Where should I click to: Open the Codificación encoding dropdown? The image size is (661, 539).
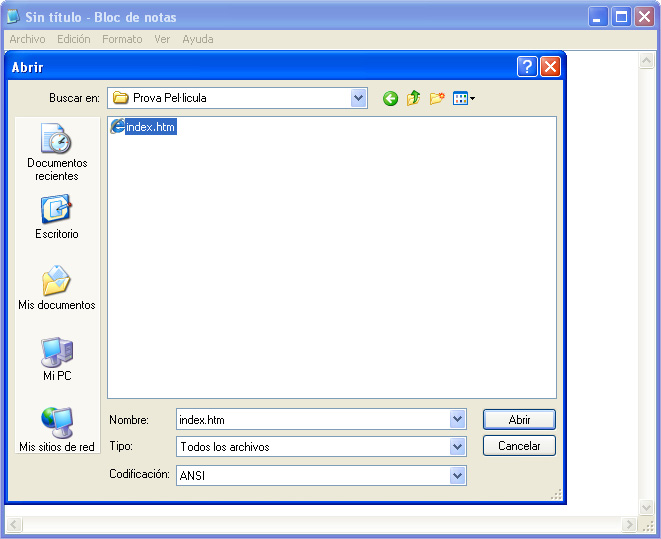coord(458,476)
